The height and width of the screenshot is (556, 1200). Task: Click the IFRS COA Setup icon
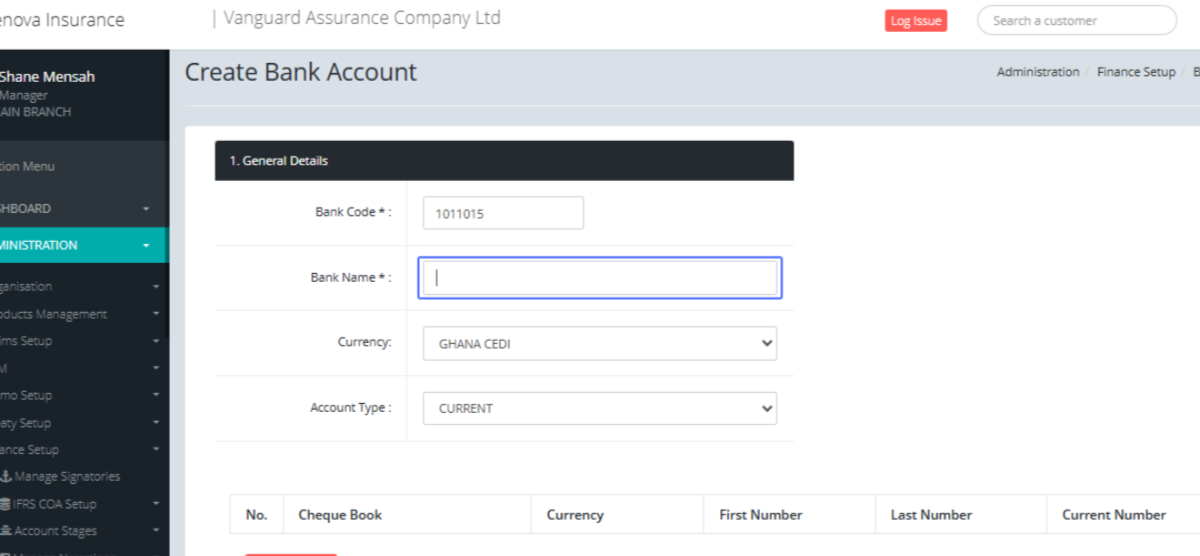pos(6,504)
